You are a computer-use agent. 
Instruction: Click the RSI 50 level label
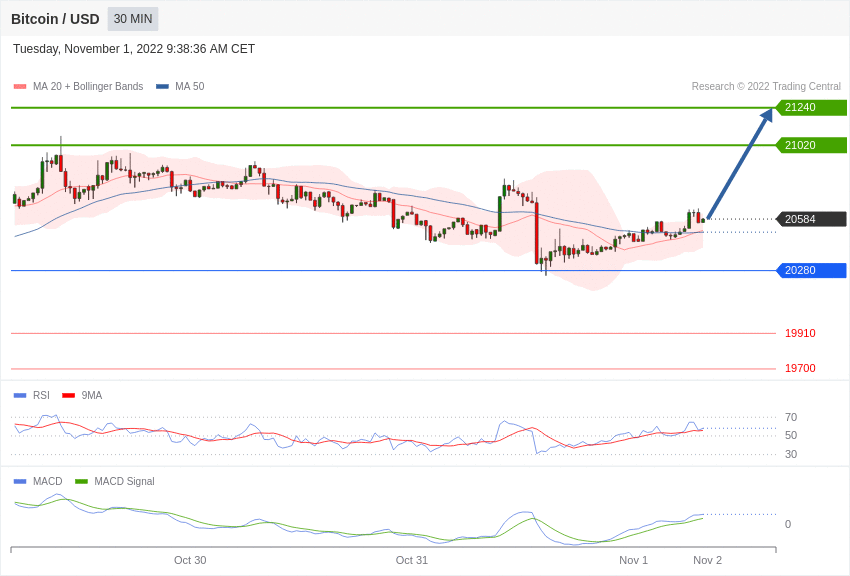791,435
